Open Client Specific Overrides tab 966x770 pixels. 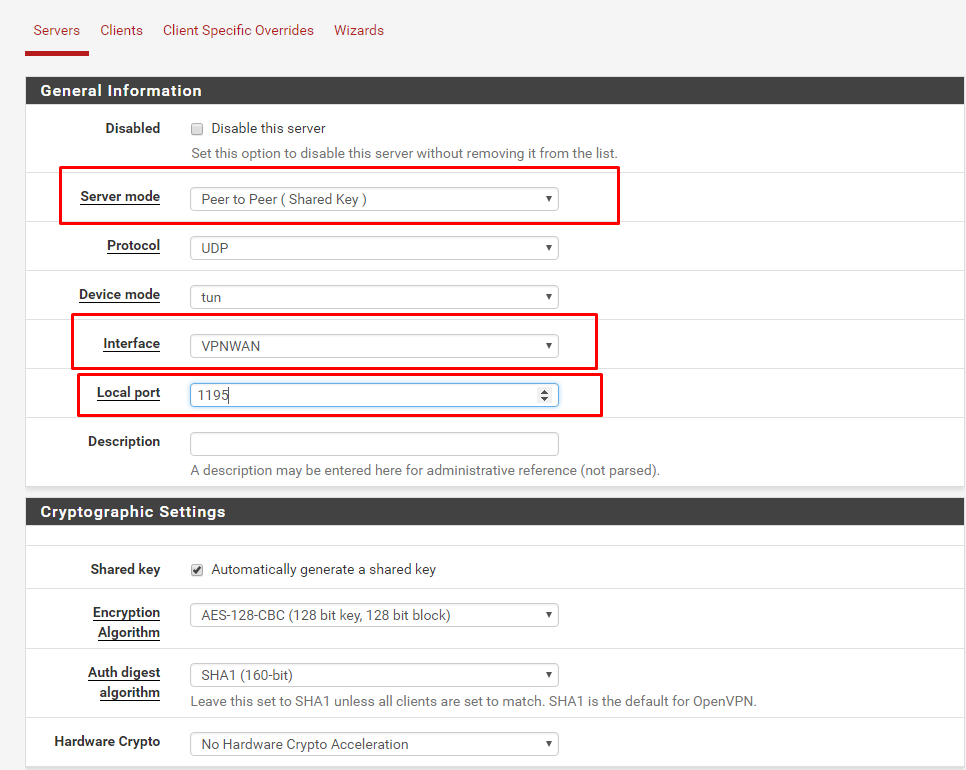[x=238, y=30]
